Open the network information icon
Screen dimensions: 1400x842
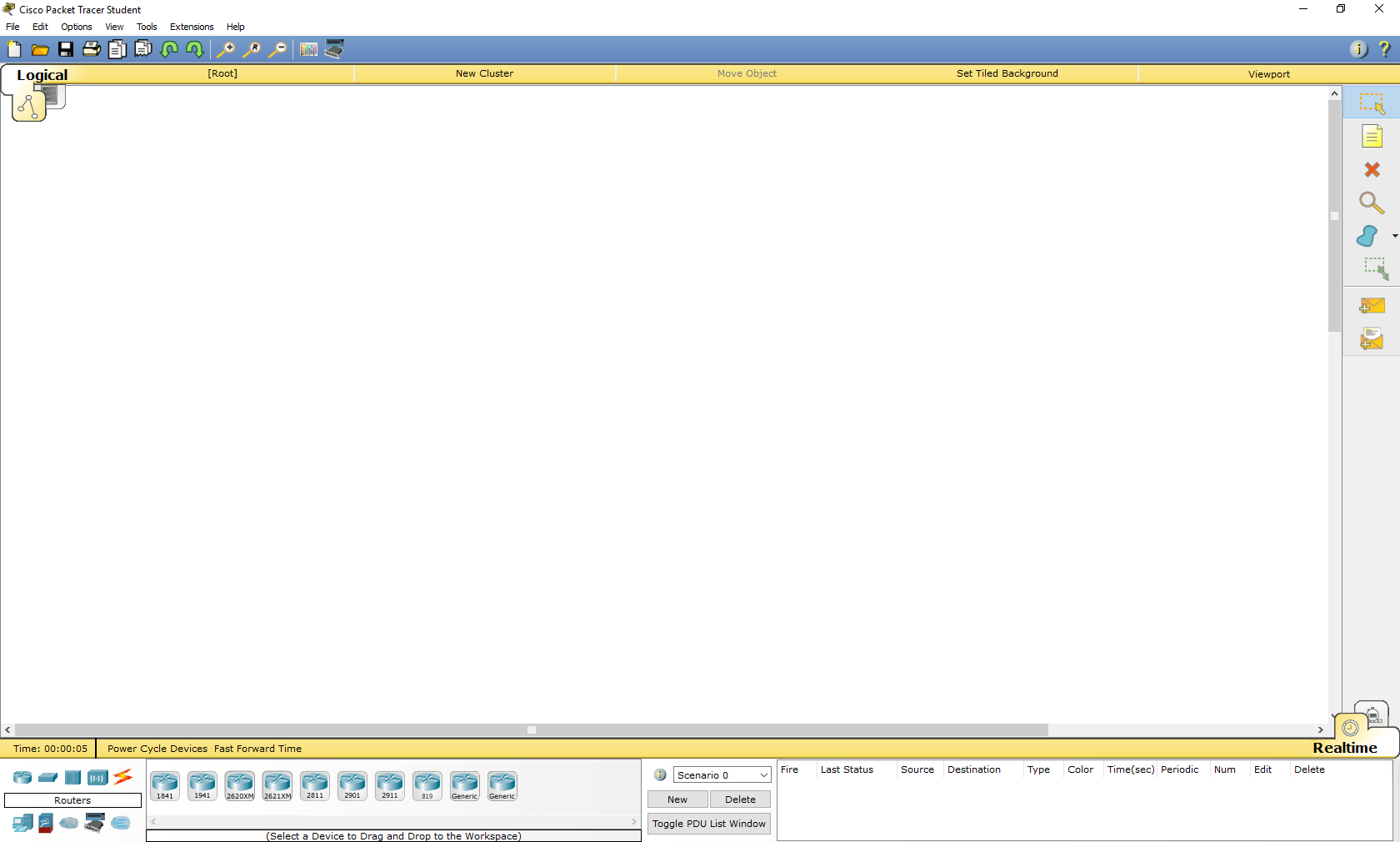1358,49
